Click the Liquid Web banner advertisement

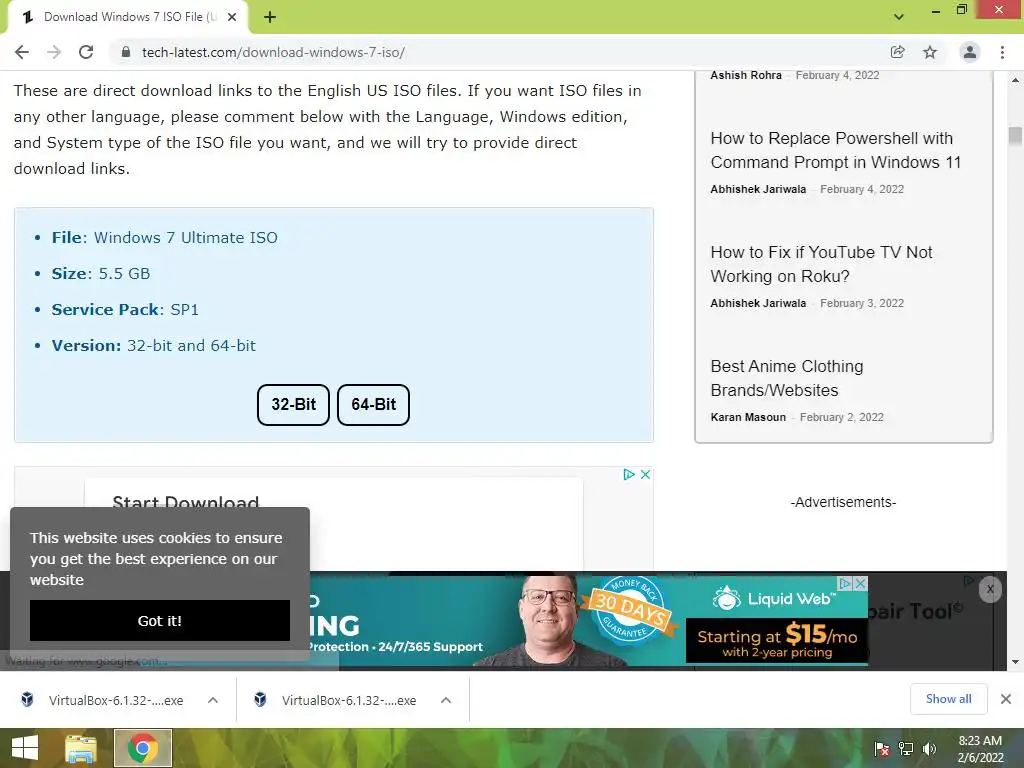[x=588, y=620]
